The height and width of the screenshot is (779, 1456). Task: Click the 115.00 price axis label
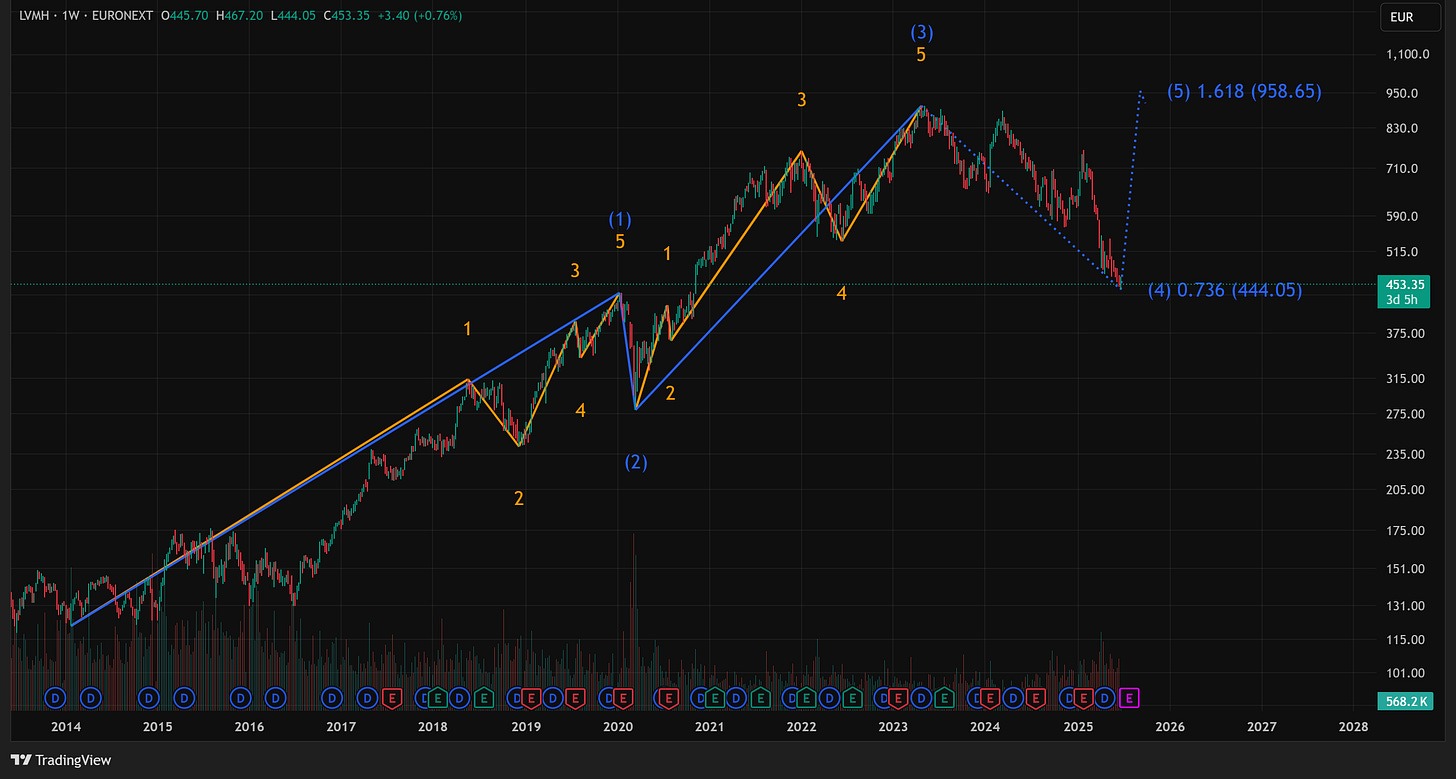click(1404, 639)
